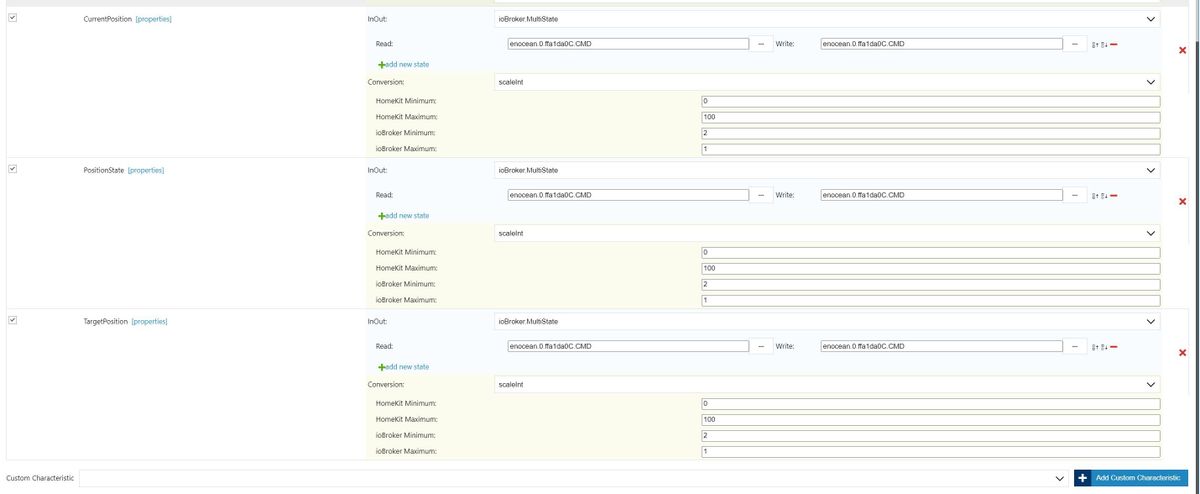Open TargetPosition InOut dropdown
The image size is (1200, 494).
pyautogui.click(x=826, y=321)
